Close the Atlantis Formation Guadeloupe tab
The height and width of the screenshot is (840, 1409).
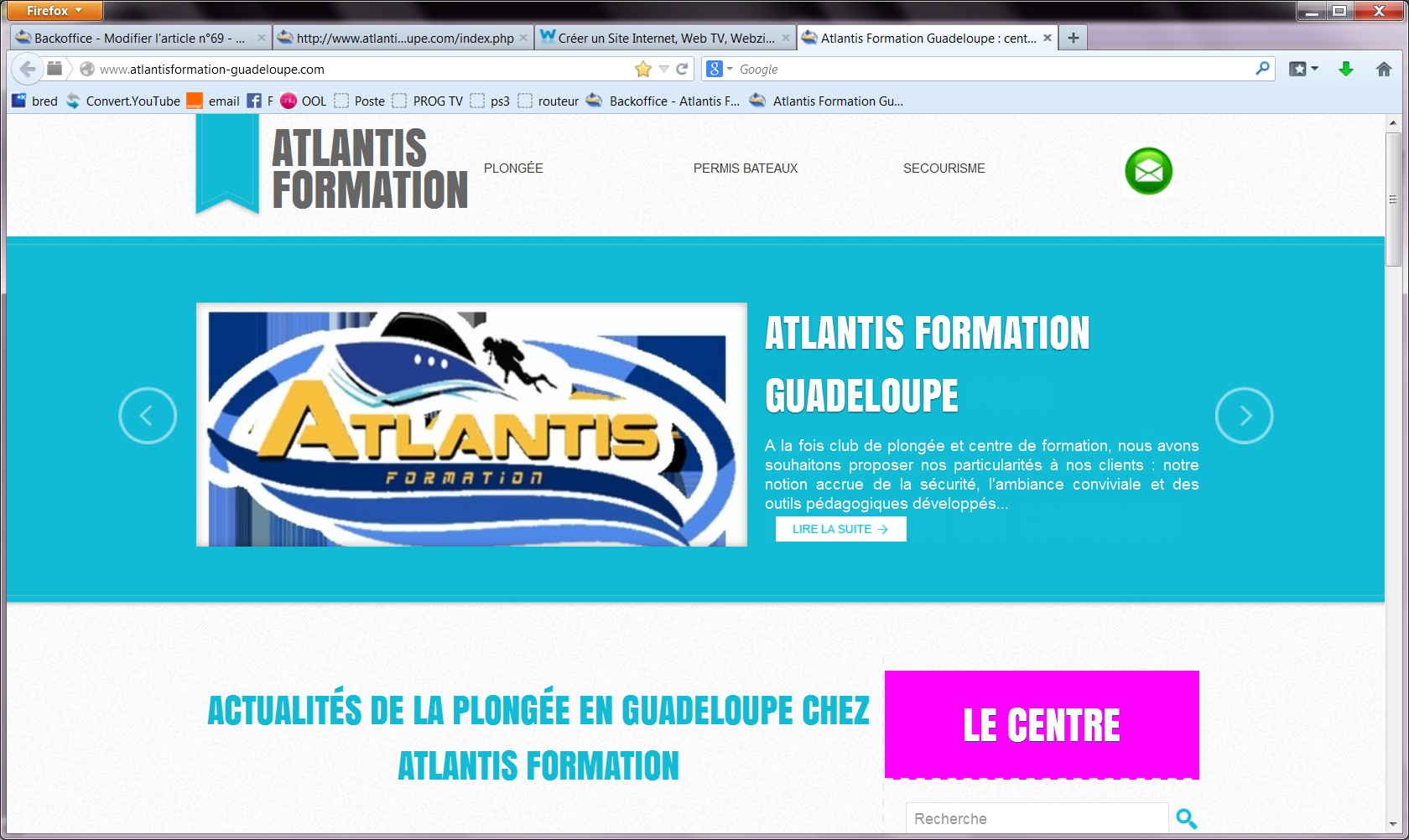click(x=1047, y=38)
